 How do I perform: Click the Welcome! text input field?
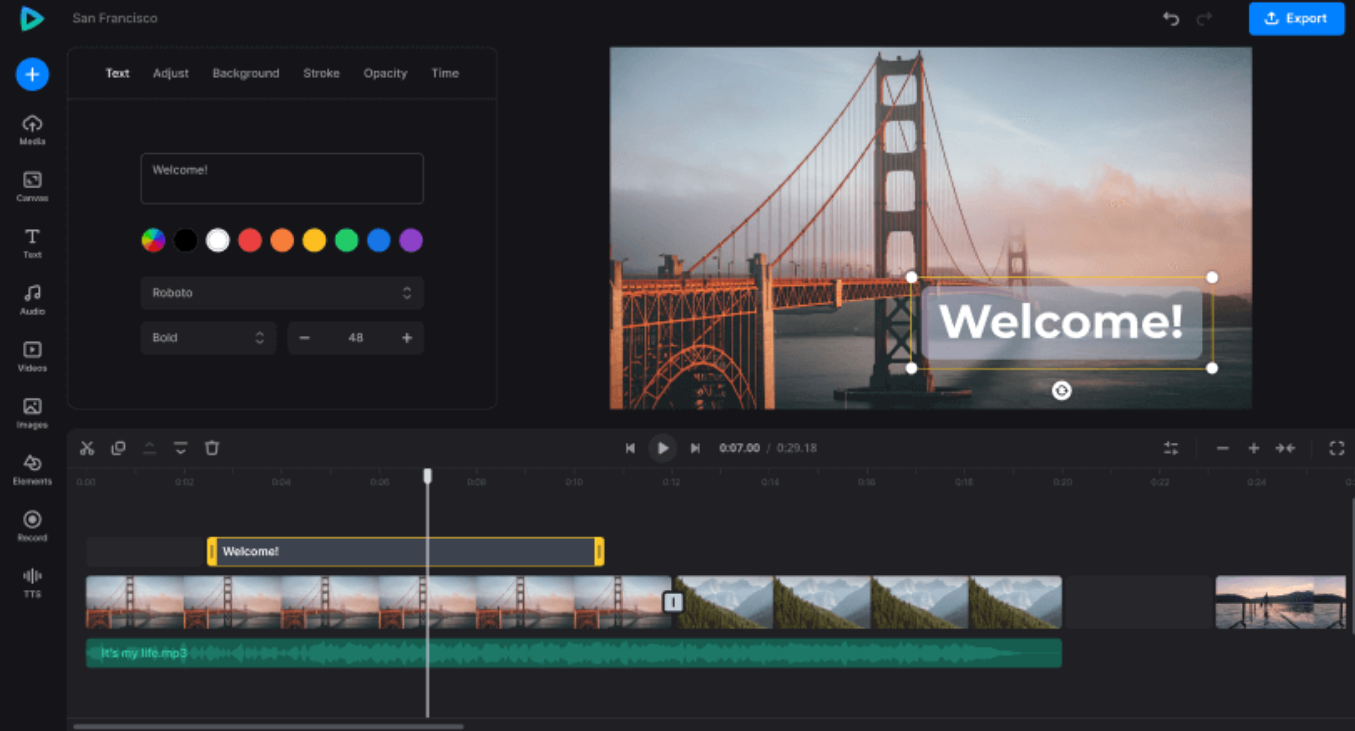tap(282, 178)
